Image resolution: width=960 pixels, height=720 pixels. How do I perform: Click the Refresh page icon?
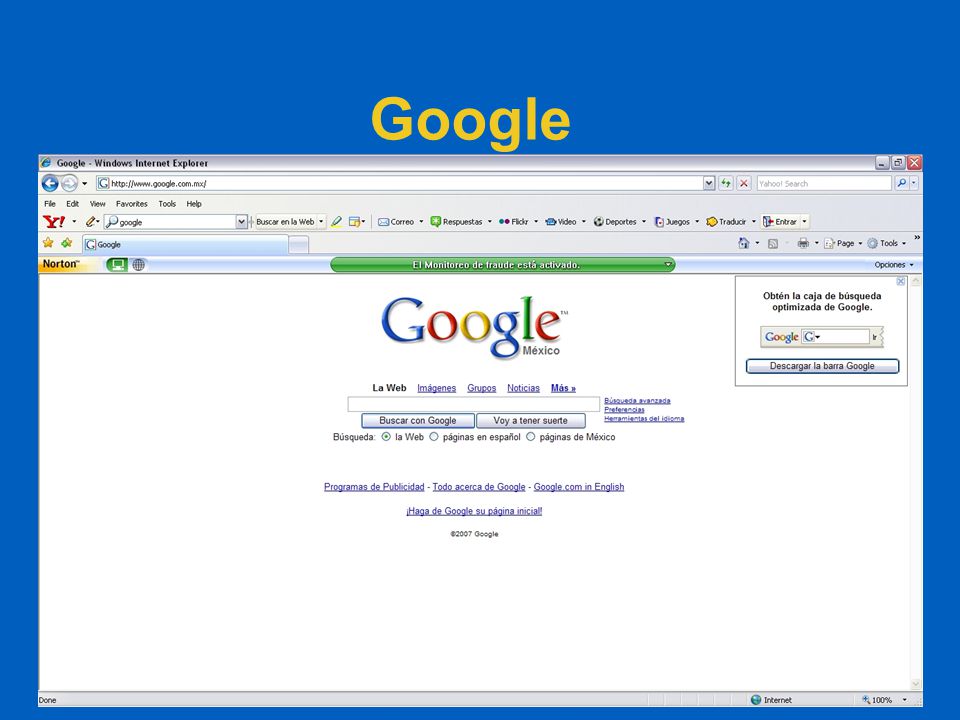[x=726, y=183]
